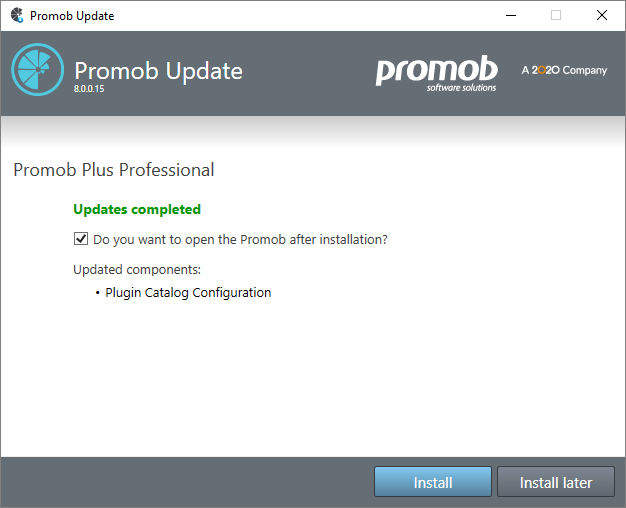Click the Promob Plus Professional heading
626x508 pixels.
pos(114,170)
